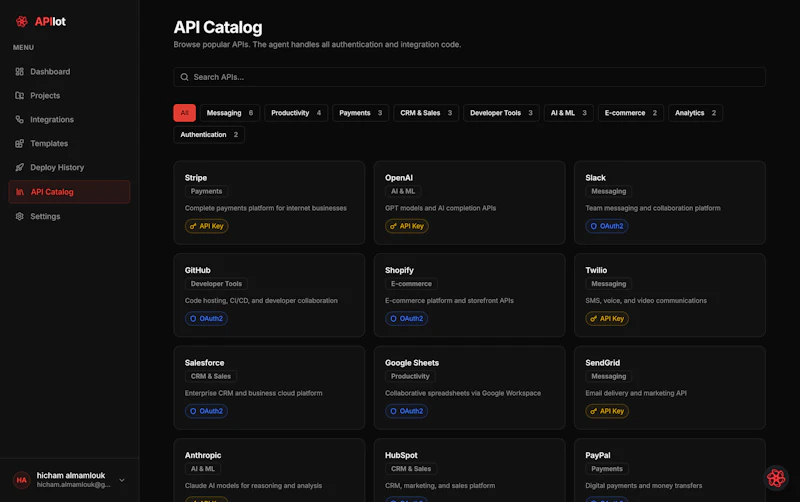
Task: Go to Projects in the sidebar
Action: (69, 95)
